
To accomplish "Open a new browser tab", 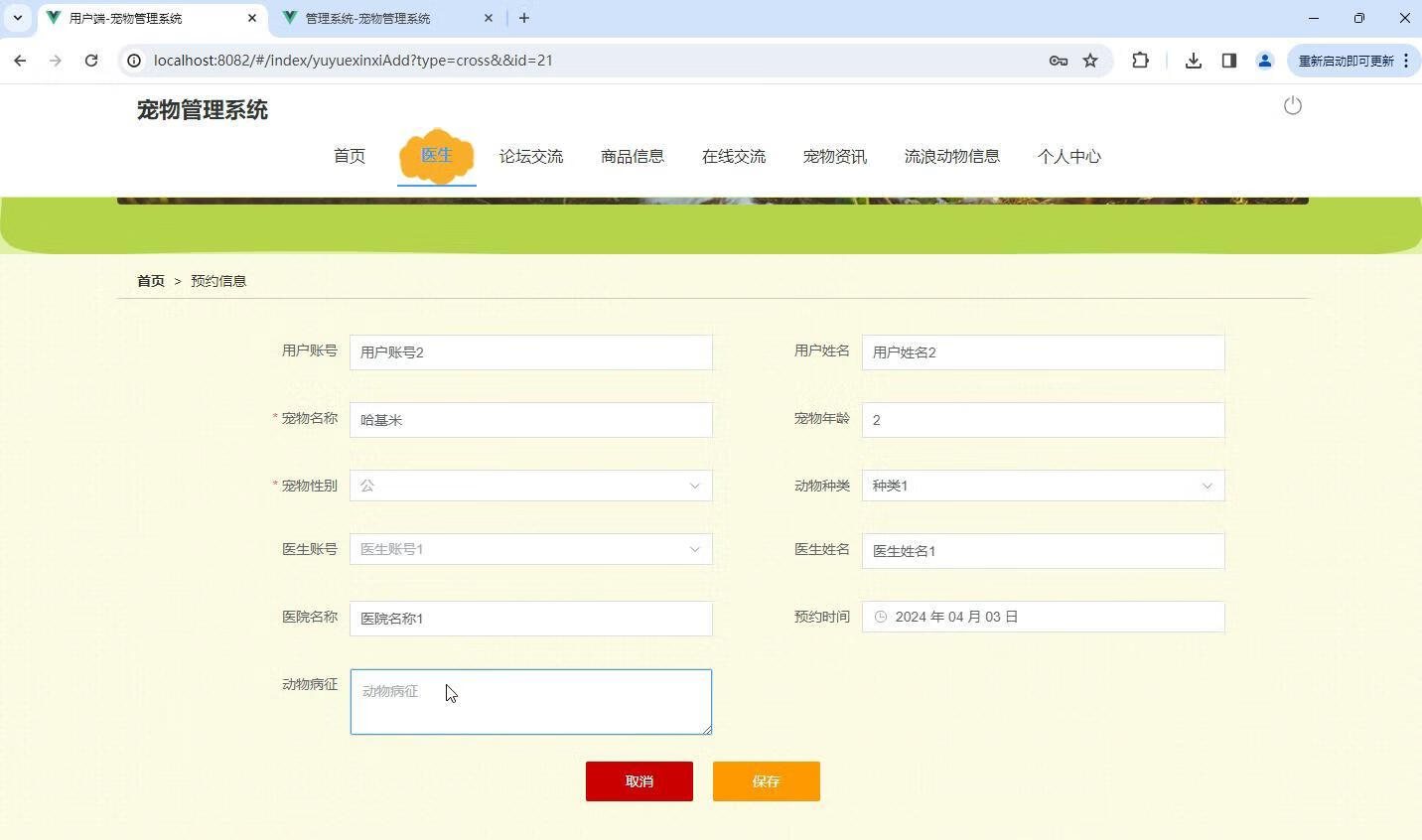I will coord(524,18).
